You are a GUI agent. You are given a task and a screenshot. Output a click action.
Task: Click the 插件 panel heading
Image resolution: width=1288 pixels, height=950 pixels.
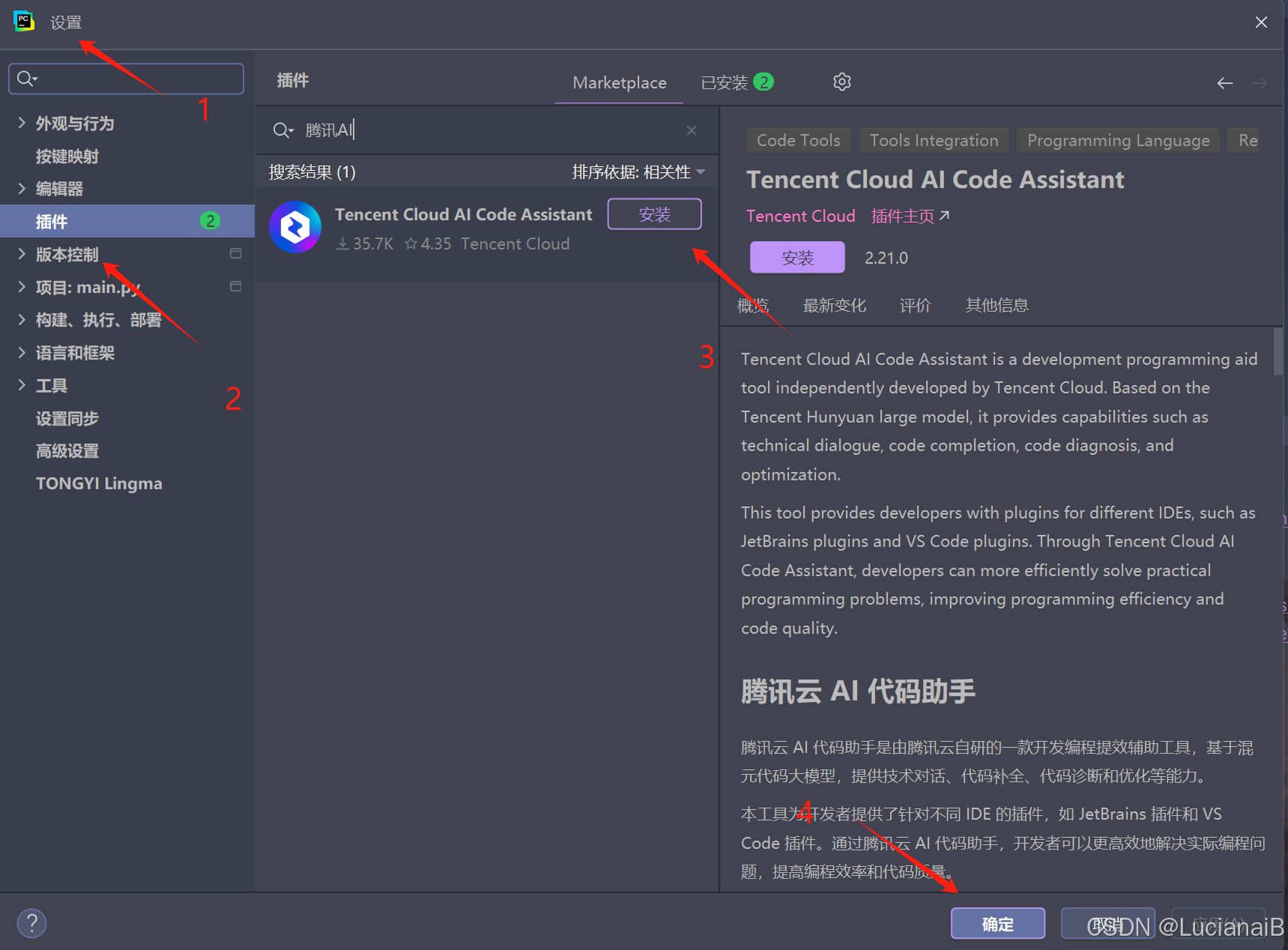[293, 80]
